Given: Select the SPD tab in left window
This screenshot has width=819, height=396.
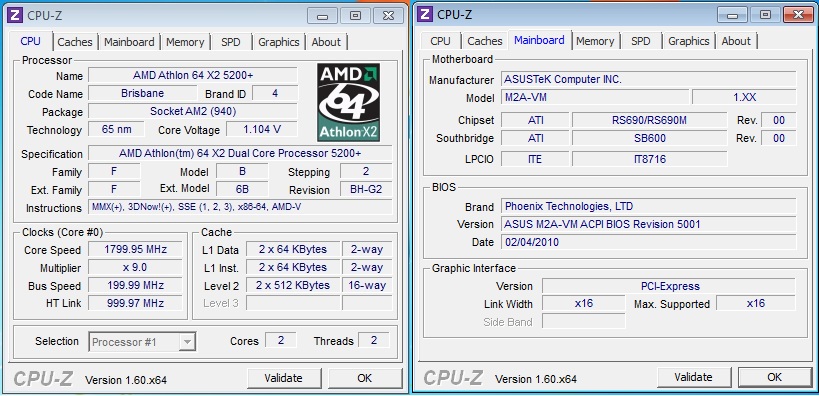Looking at the screenshot, I should pyautogui.click(x=230, y=42).
